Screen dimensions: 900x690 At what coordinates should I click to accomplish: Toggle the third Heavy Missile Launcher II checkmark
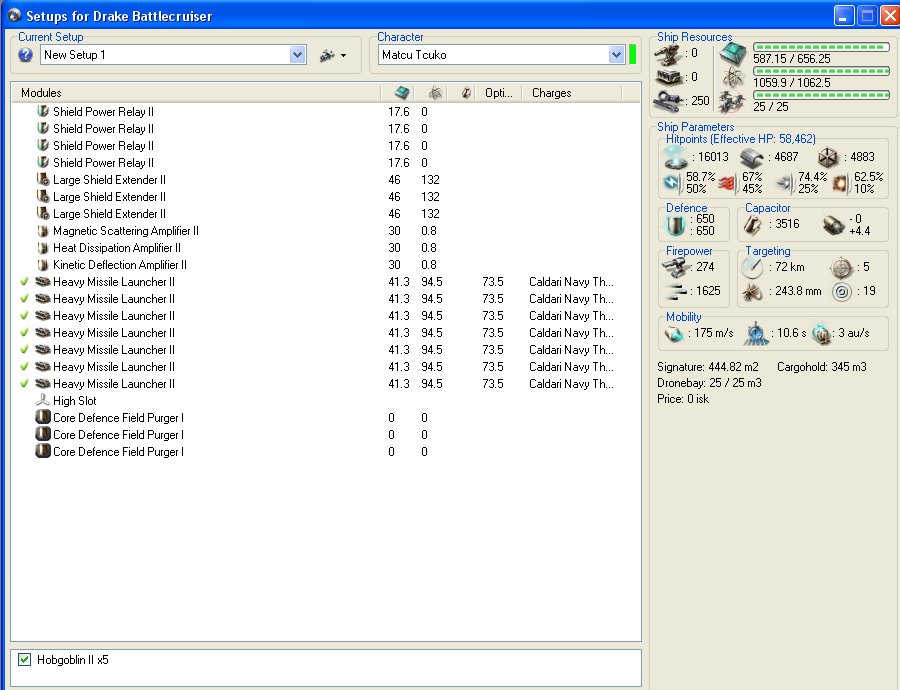(x=24, y=316)
